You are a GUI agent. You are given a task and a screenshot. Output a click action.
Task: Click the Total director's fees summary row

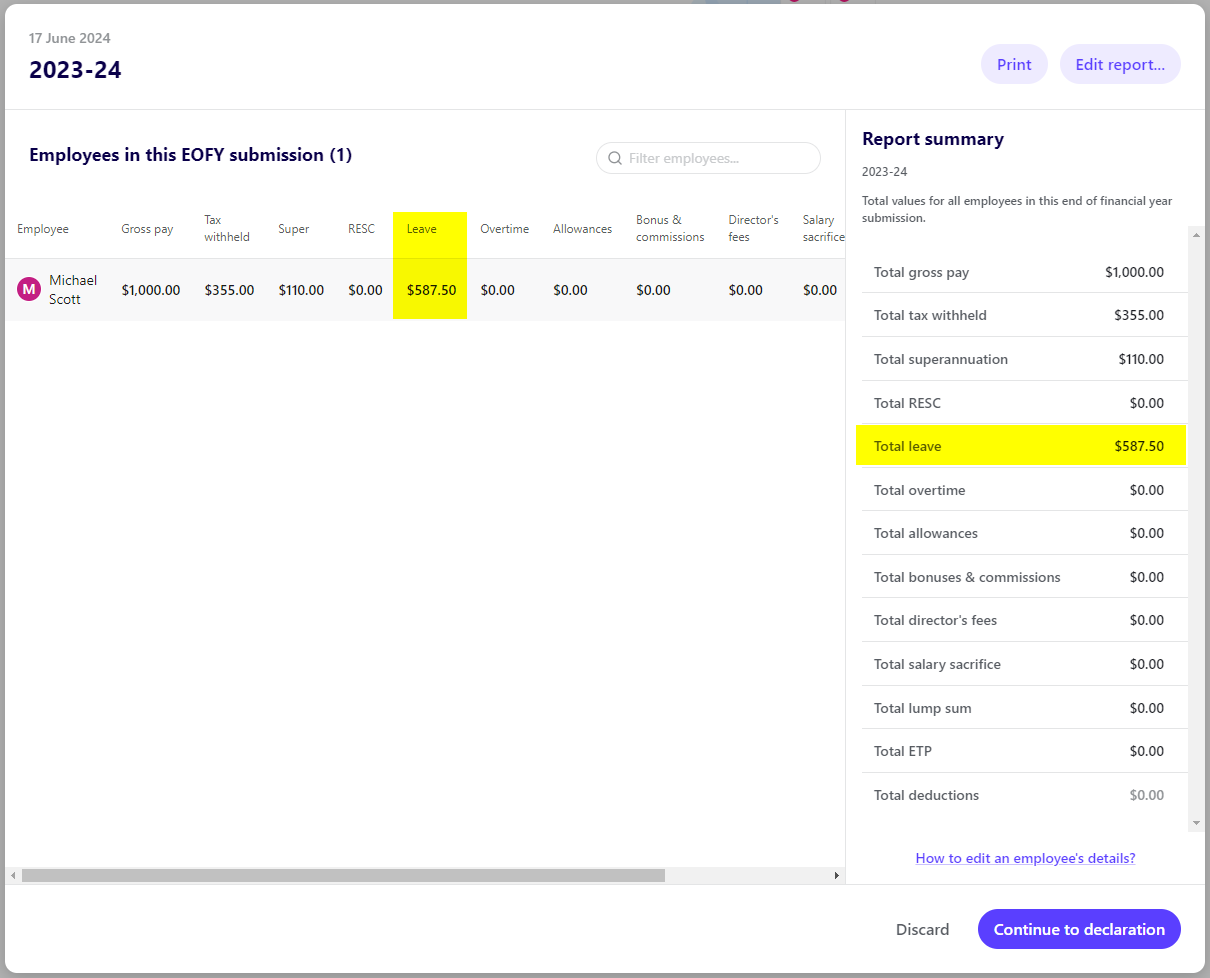1024,620
